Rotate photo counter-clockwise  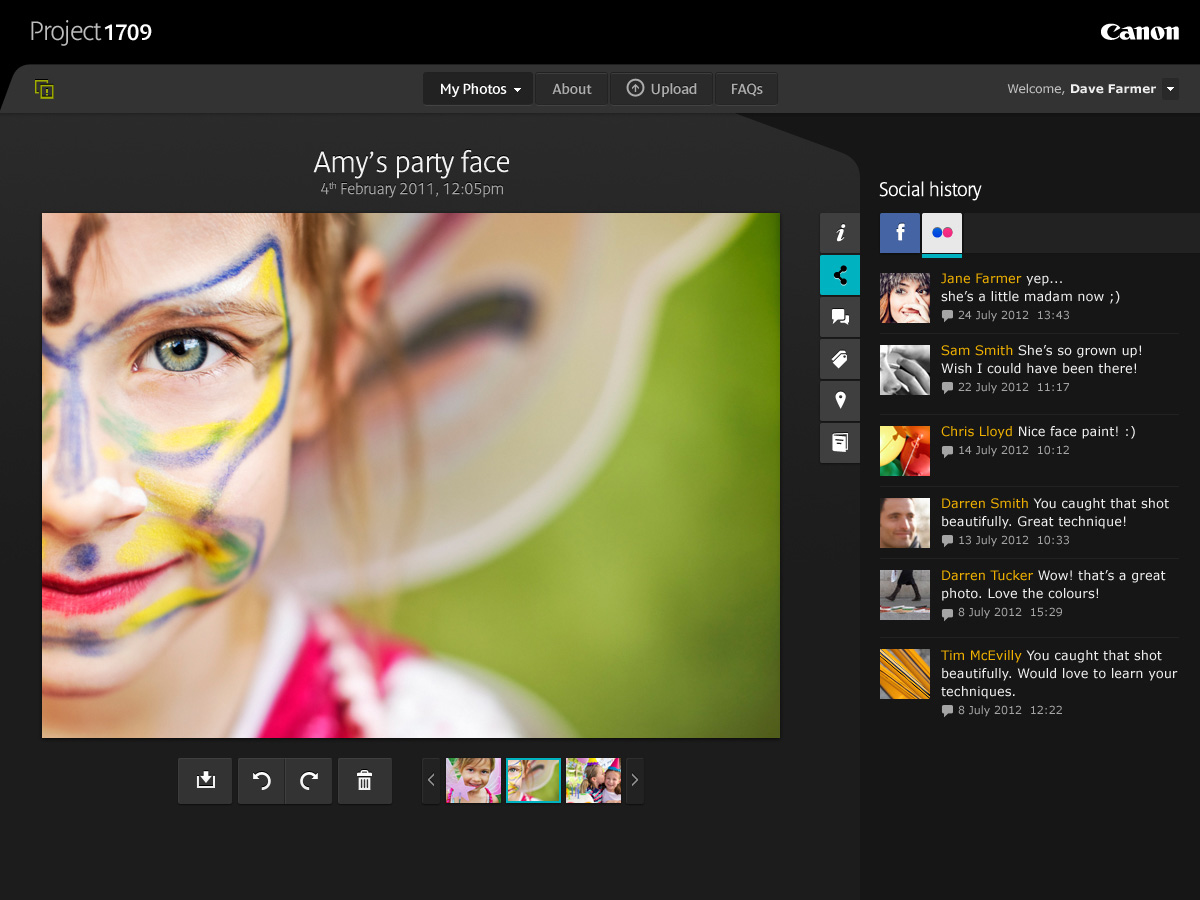(262, 781)
